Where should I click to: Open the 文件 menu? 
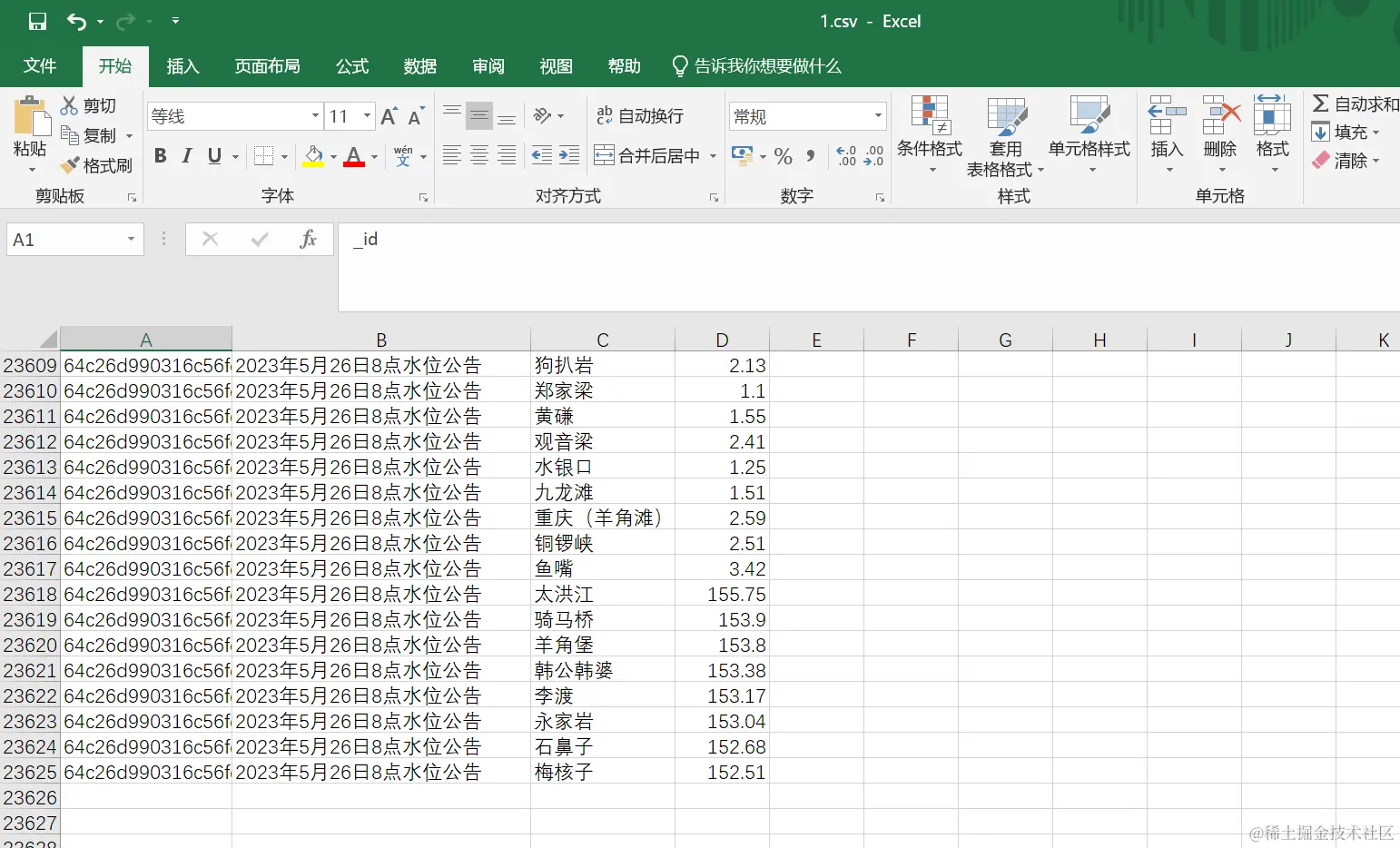click(x=40, y=66)
